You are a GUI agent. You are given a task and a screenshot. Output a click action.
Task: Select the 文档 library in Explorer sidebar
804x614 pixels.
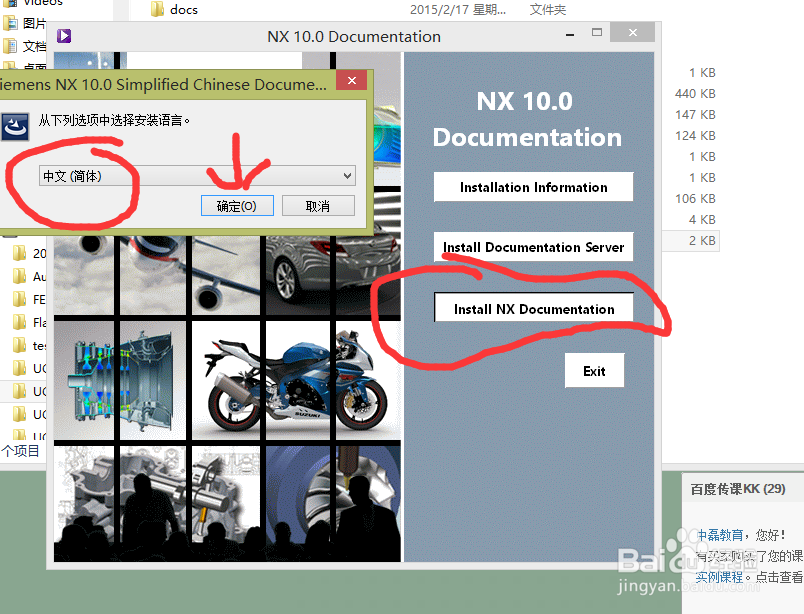pos(26,46)
